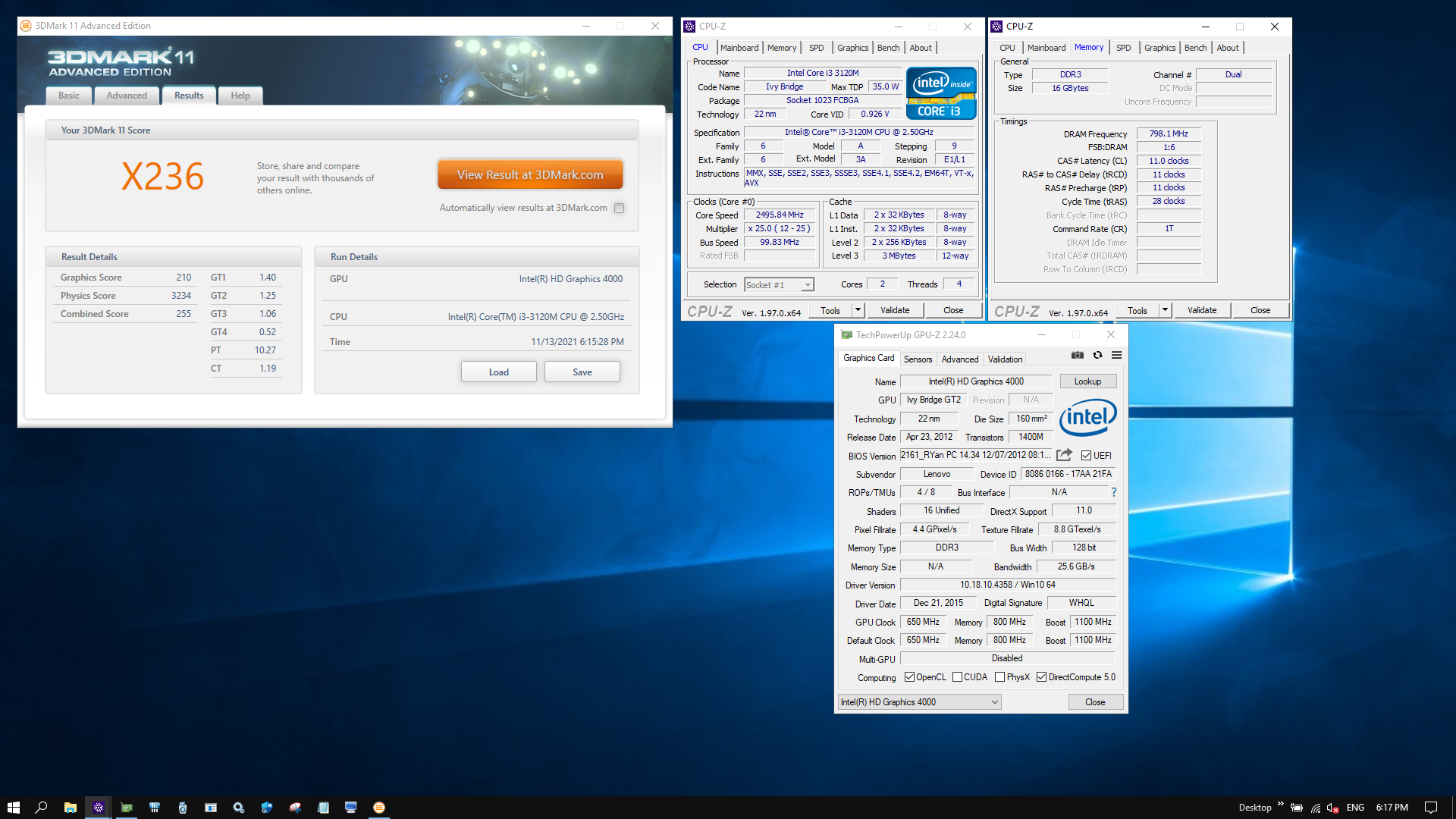Click the BIOS Version field in GPU-Z

(x=976, y=455)
